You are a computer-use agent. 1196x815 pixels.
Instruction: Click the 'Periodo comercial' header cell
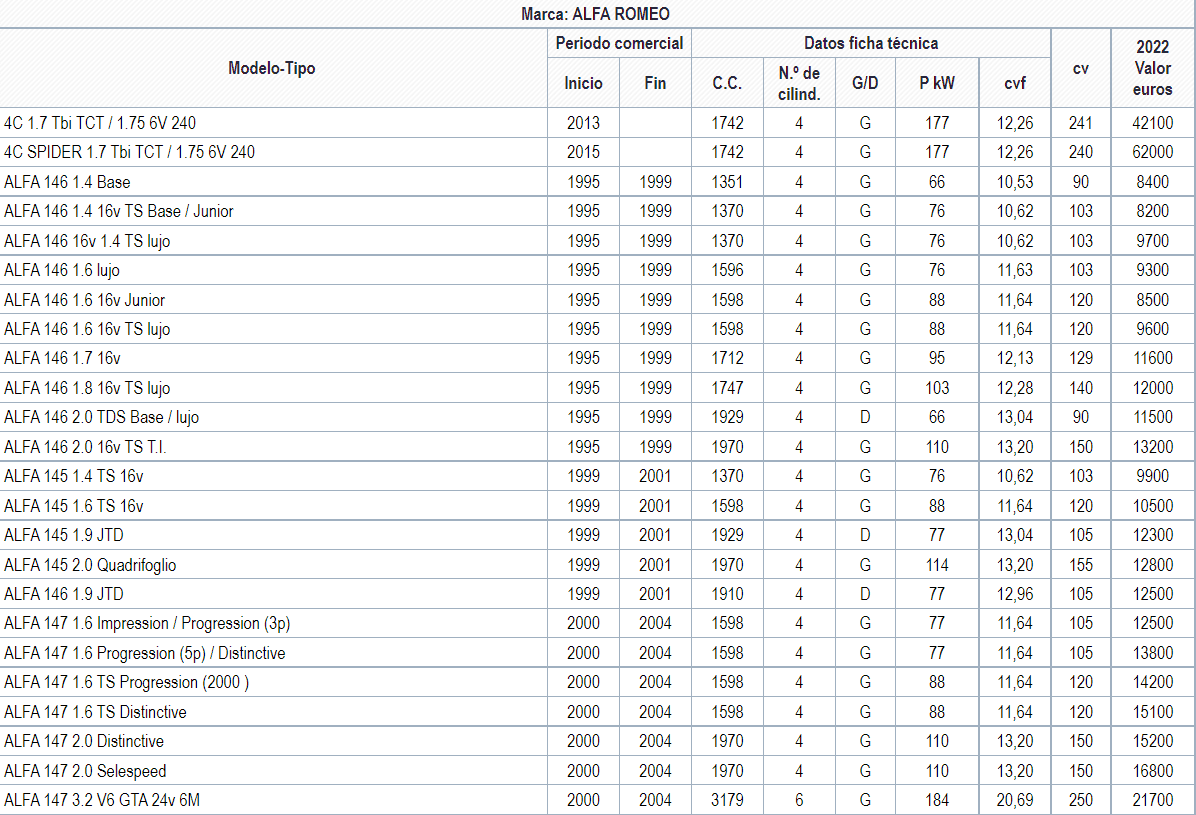pyautogui.click(x=619, y=43)
